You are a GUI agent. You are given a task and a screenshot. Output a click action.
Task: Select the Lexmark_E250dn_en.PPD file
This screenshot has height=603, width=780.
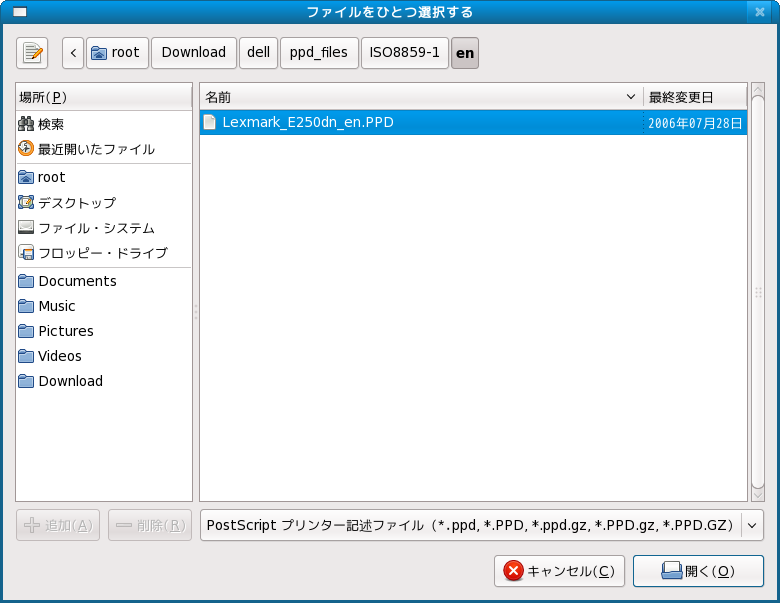308,122
